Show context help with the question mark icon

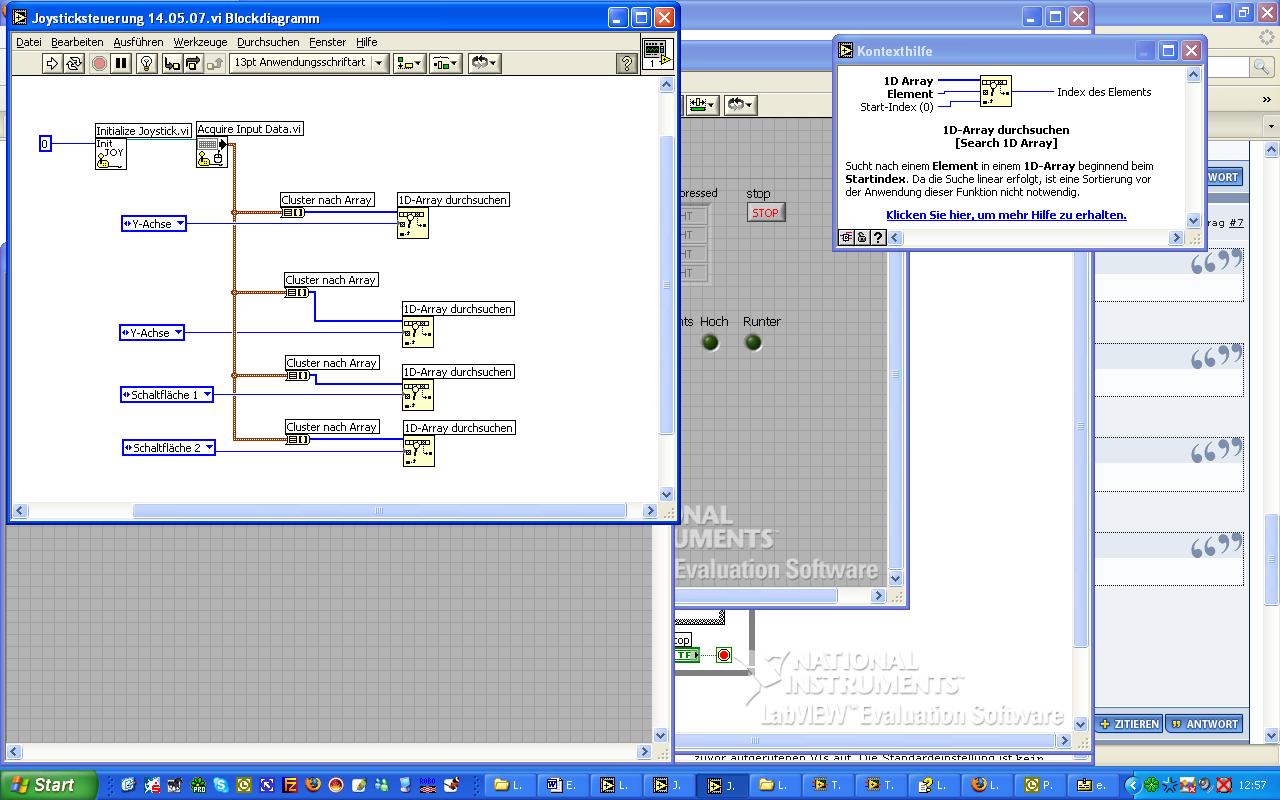627,63
